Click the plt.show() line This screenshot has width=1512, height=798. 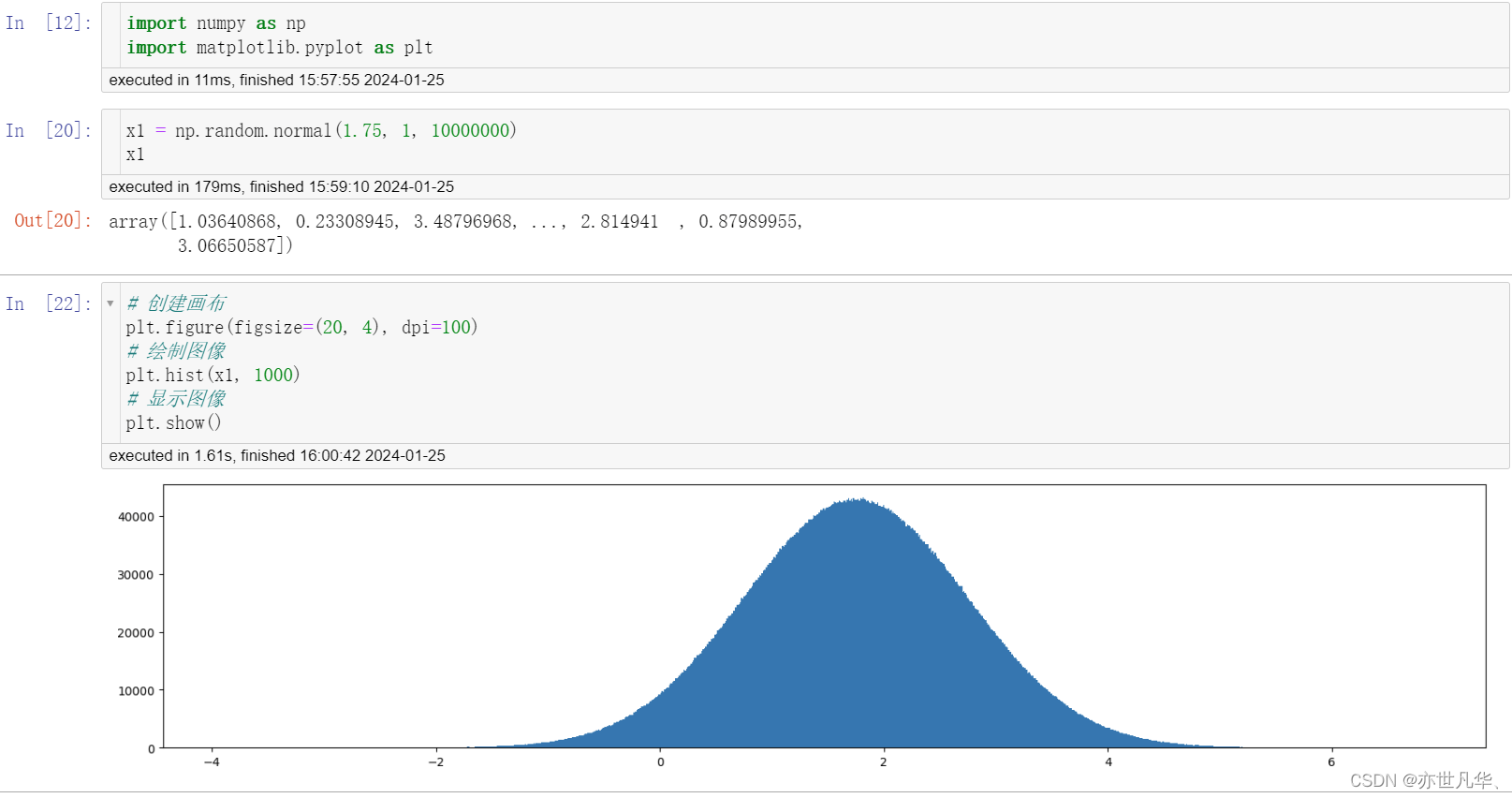click(173, 422)
